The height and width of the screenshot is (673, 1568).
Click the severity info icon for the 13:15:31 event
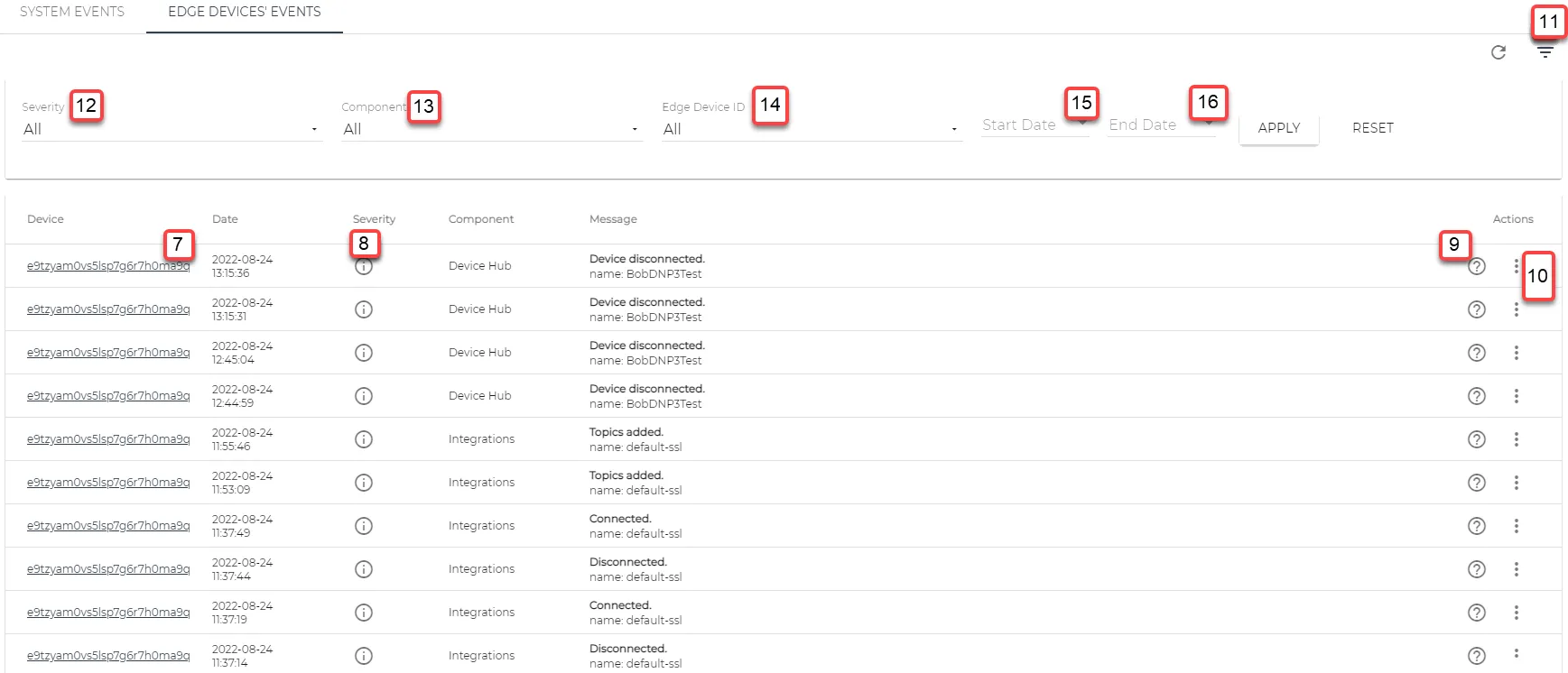[x=364, y=309]
